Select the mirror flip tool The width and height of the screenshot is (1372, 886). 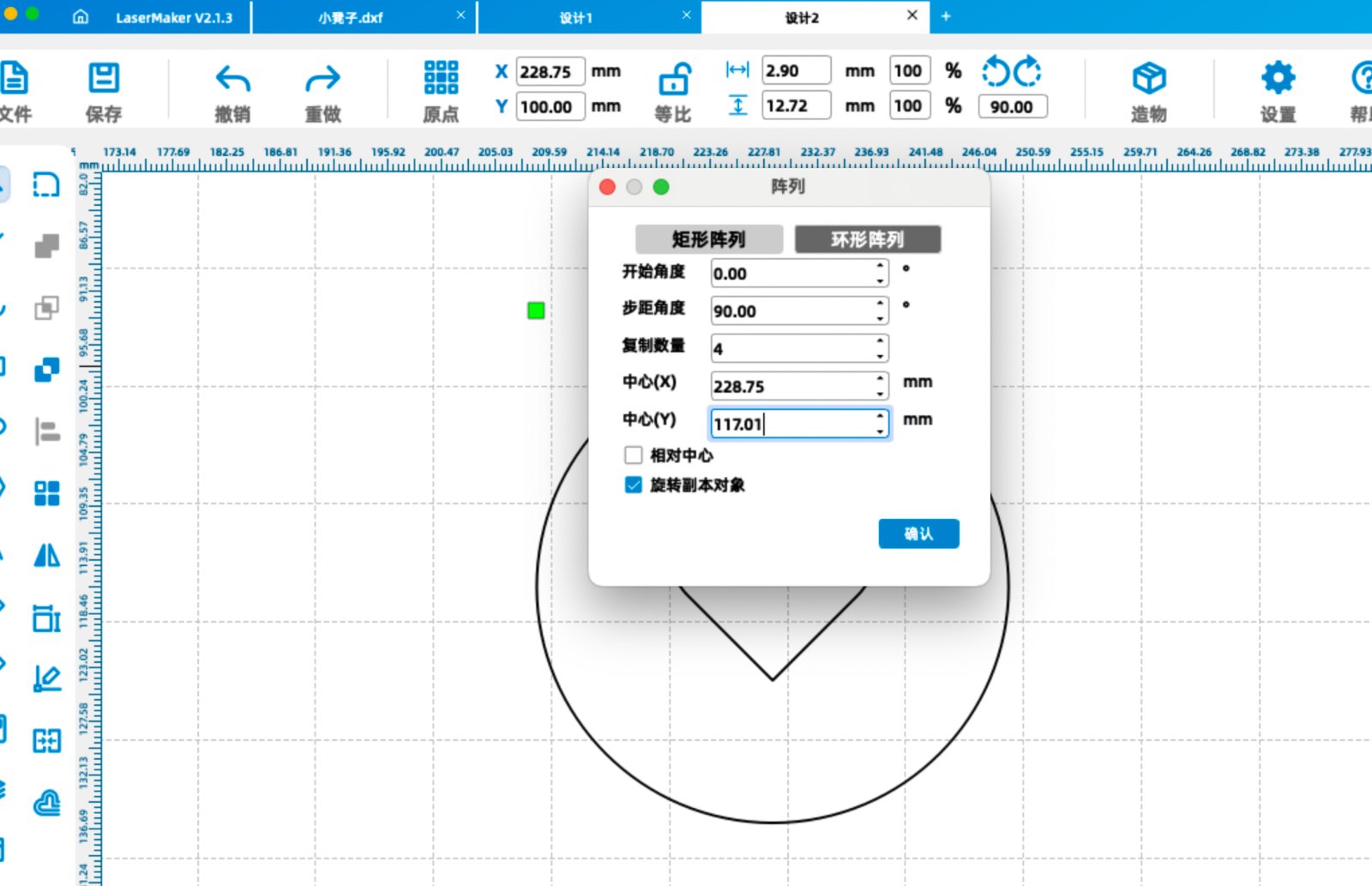(46, 555)
